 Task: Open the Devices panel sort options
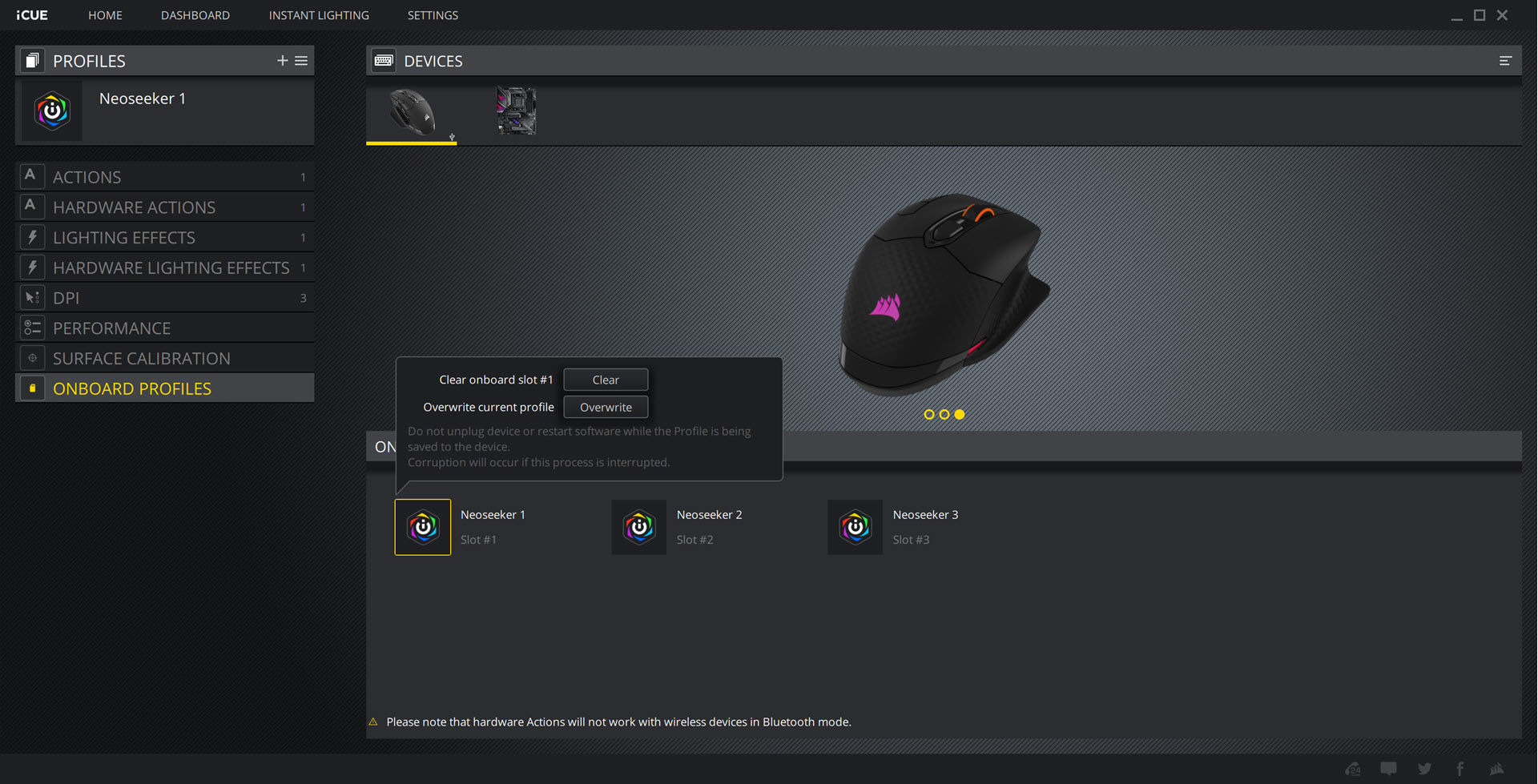[1506, 60]
